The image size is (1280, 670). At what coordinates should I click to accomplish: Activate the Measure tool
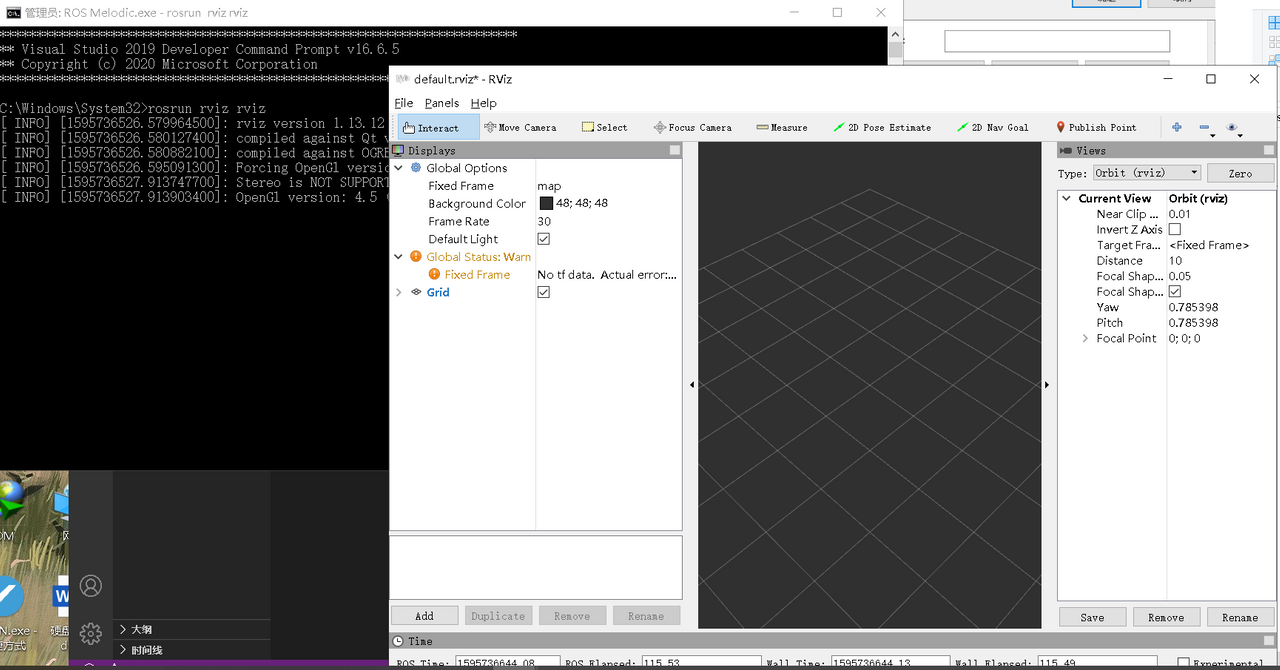coord(782,127)
